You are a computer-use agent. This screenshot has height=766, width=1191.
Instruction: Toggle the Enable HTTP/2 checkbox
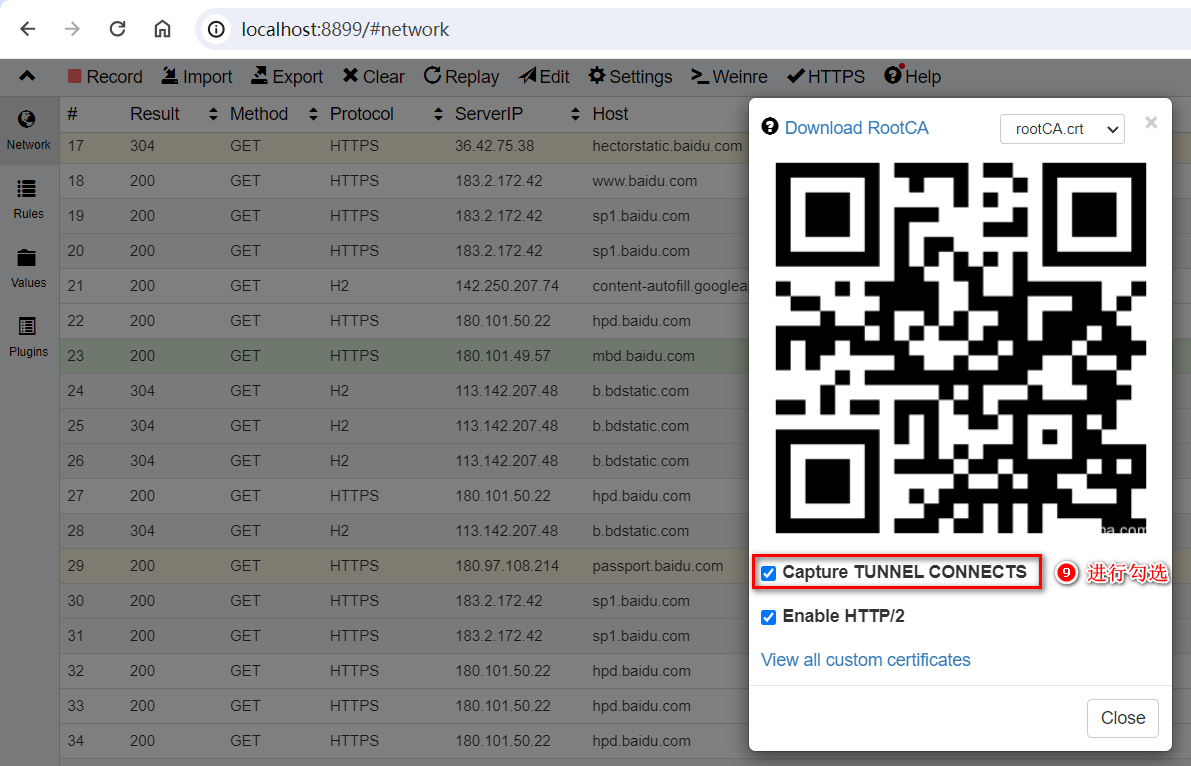[768, 617]
